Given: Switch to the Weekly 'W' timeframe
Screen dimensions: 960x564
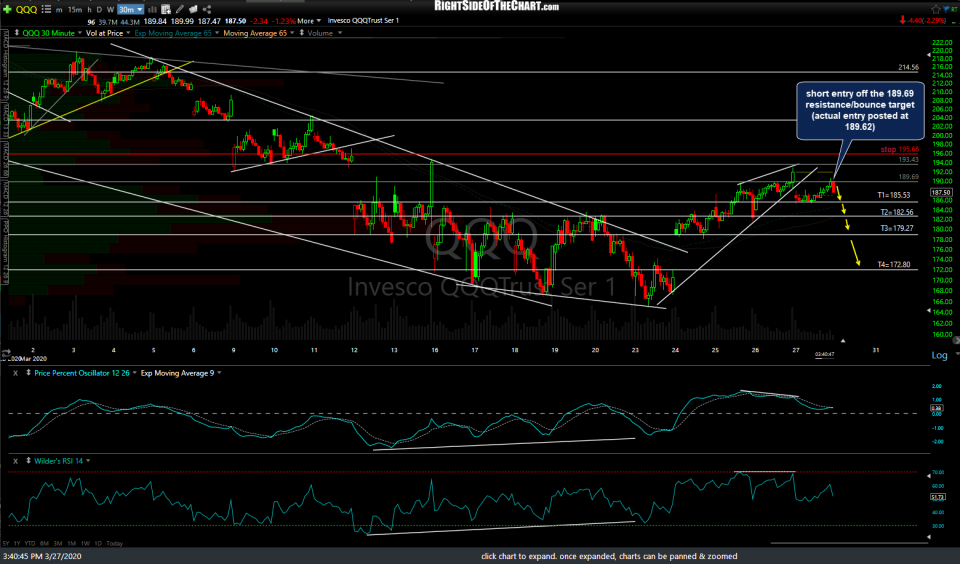Looking at the screenshot, I should coord(110,10).
